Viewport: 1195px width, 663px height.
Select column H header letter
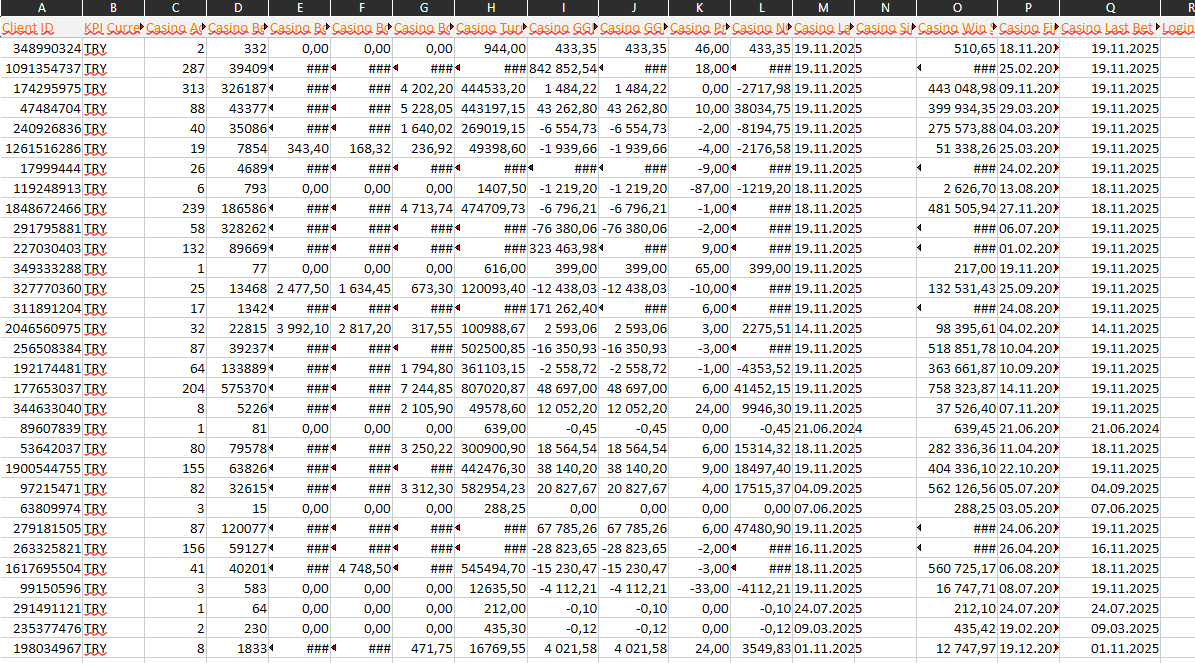click(490, 8)
